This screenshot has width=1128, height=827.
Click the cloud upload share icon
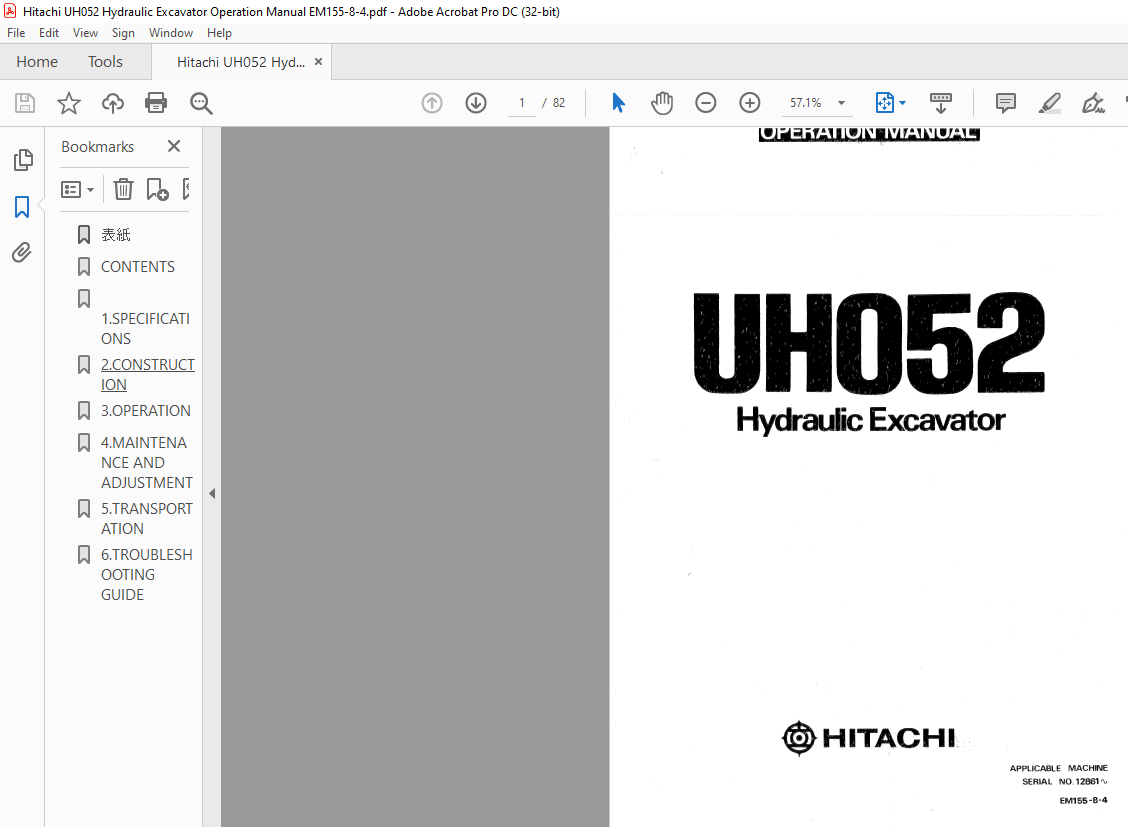coord(112,103)
